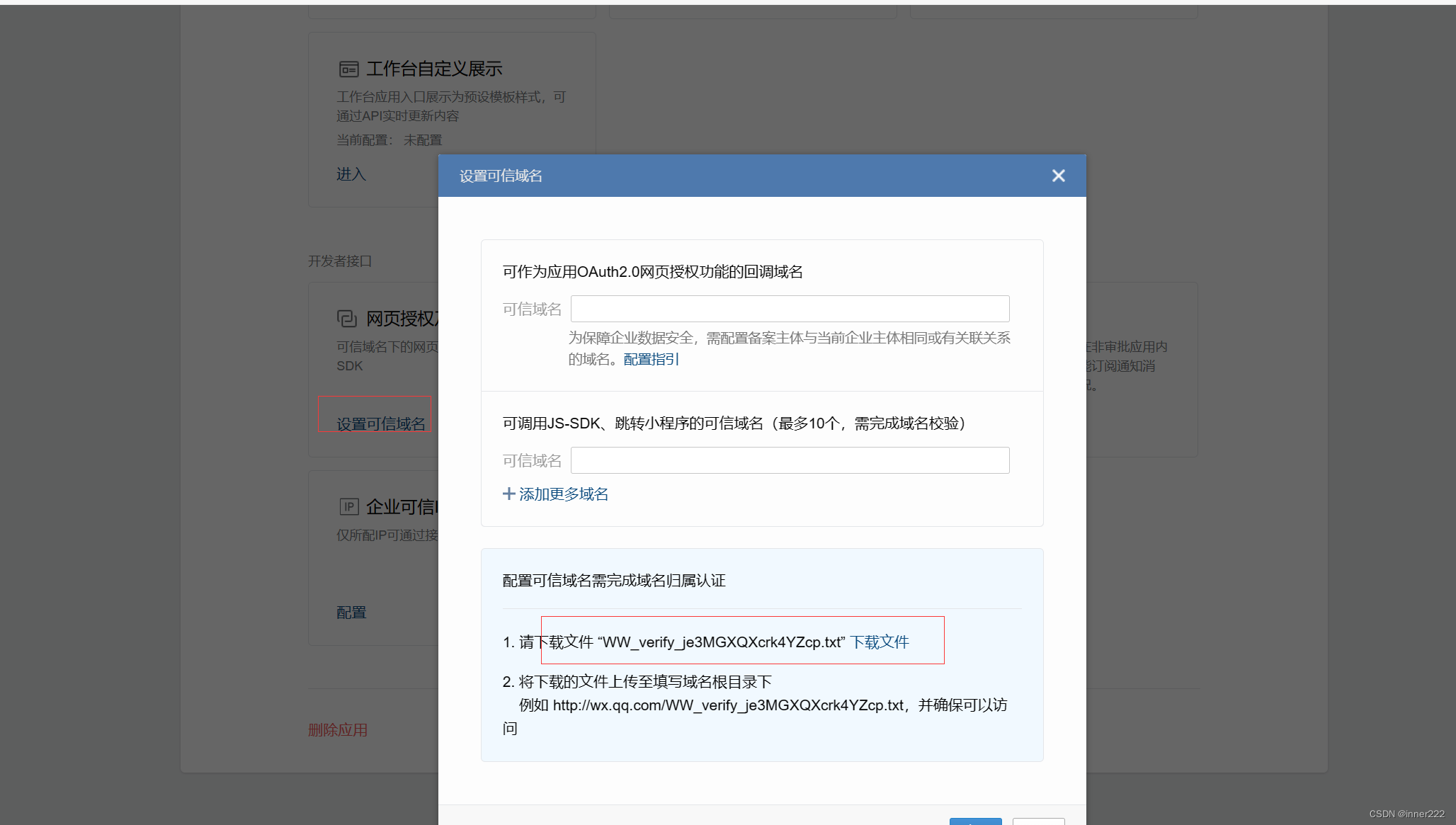
Task: Click 当前配置: 未配置 text
Action: click(389, 140)
